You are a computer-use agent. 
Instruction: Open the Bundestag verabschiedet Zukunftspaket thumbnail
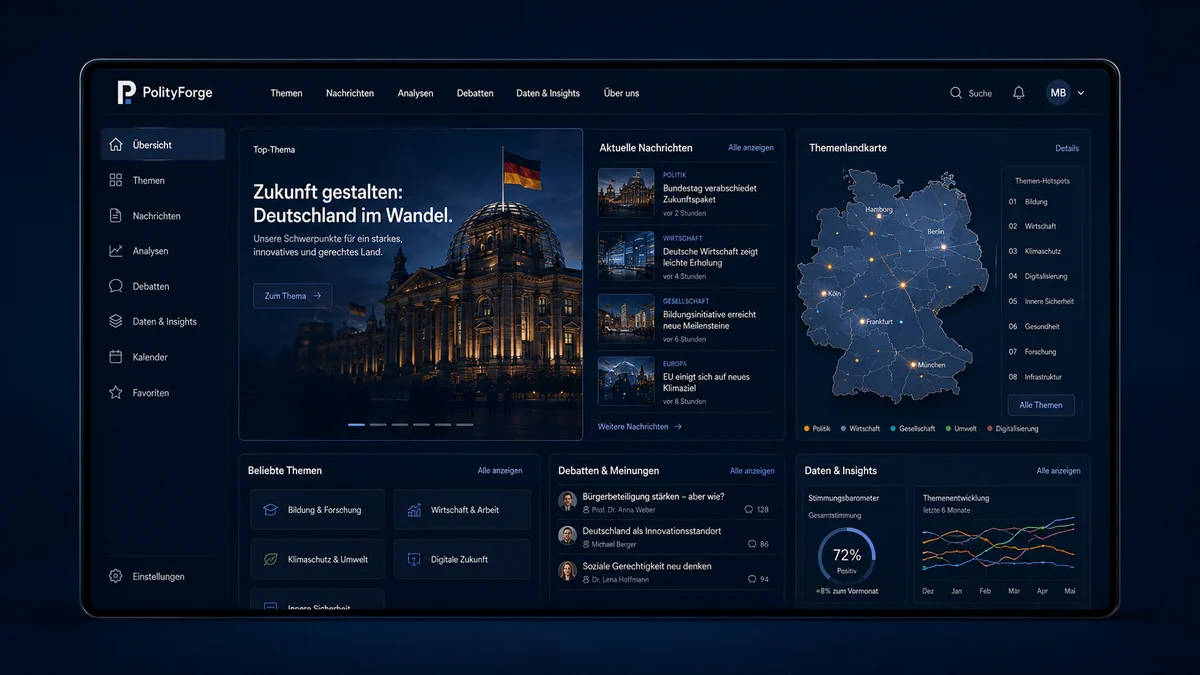pos(626,192)
